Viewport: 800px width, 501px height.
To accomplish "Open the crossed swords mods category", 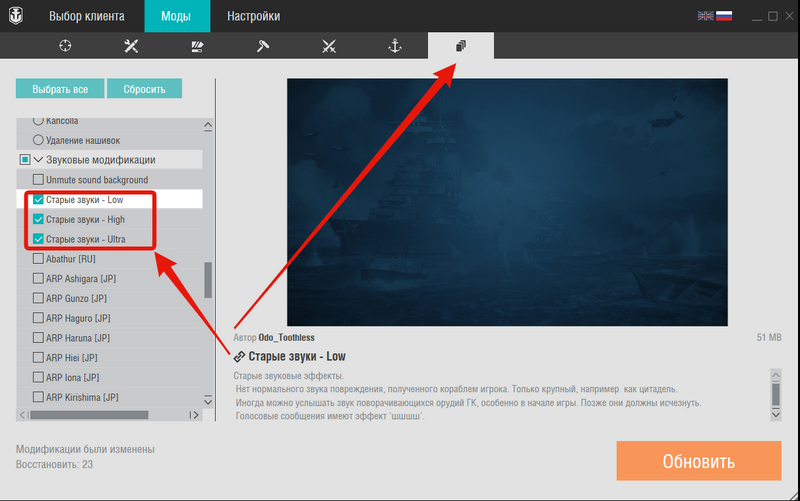I will pyautogui.click(x=329, y=46).
